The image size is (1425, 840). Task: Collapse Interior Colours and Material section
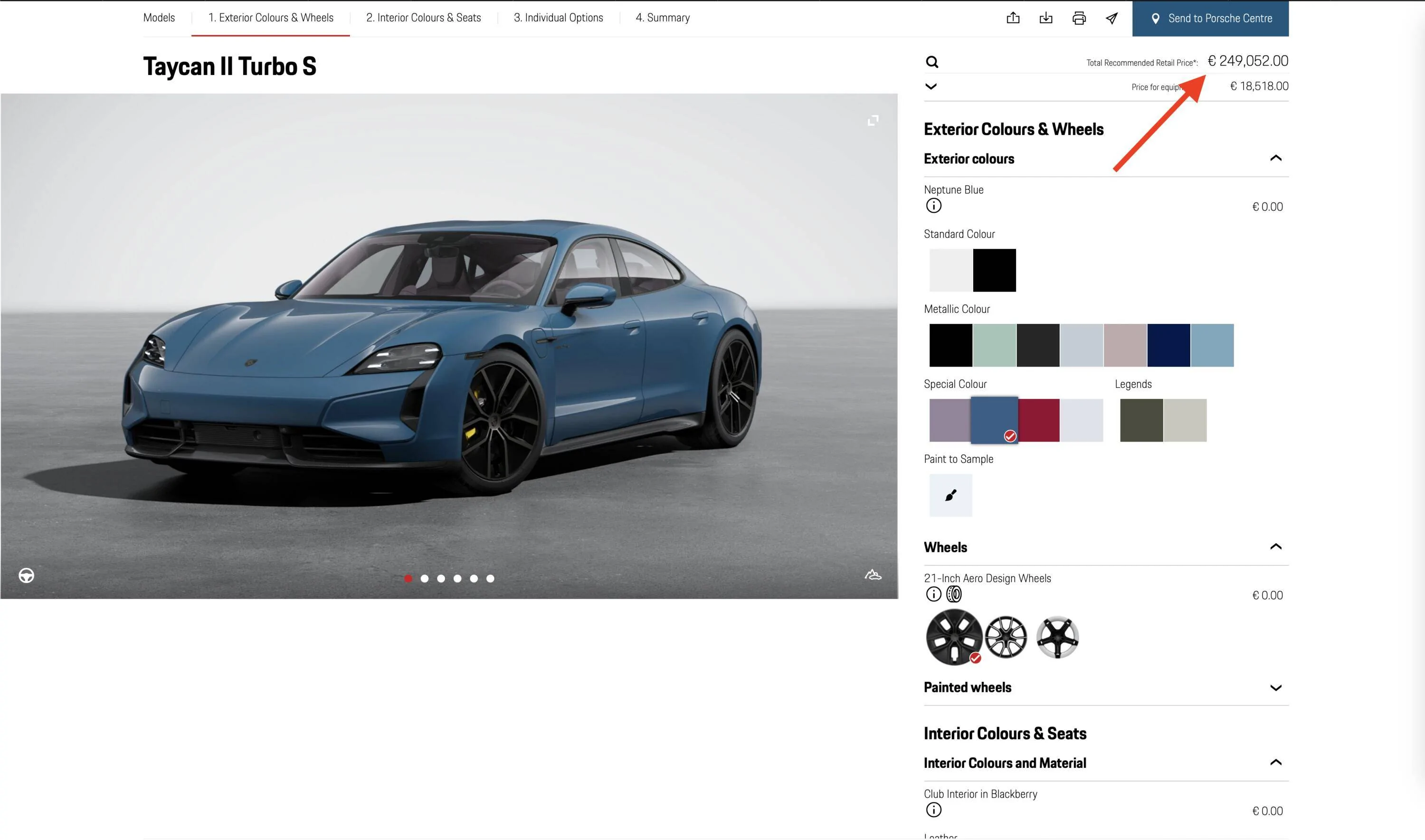click(1275, 762)
